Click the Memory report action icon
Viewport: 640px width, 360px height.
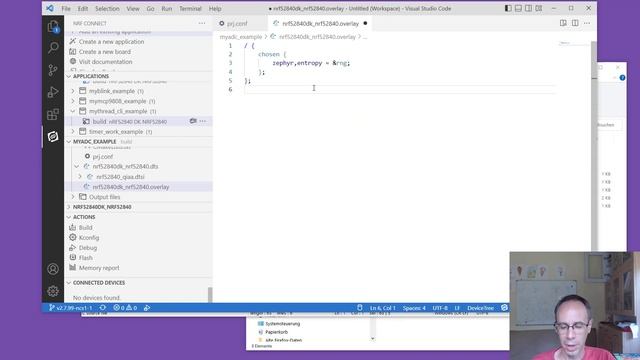(73, 268)
